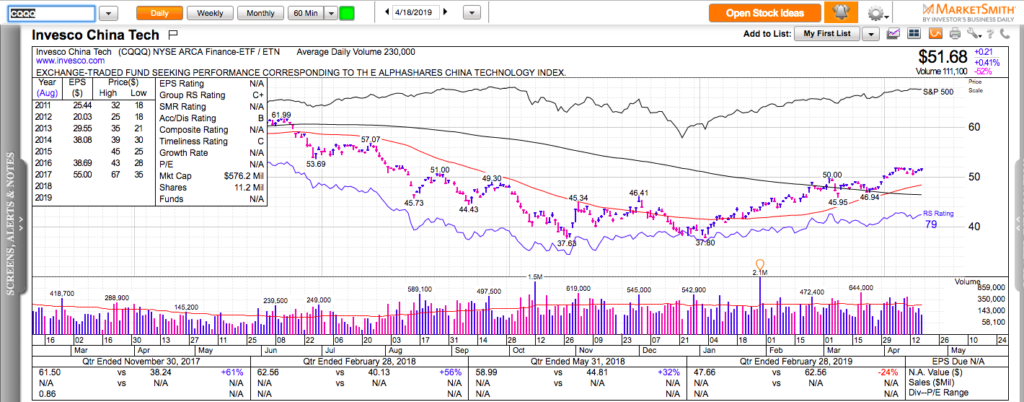1024x402 pixels.
Task: Click the $51.68 current price
Action: [942, 55]
